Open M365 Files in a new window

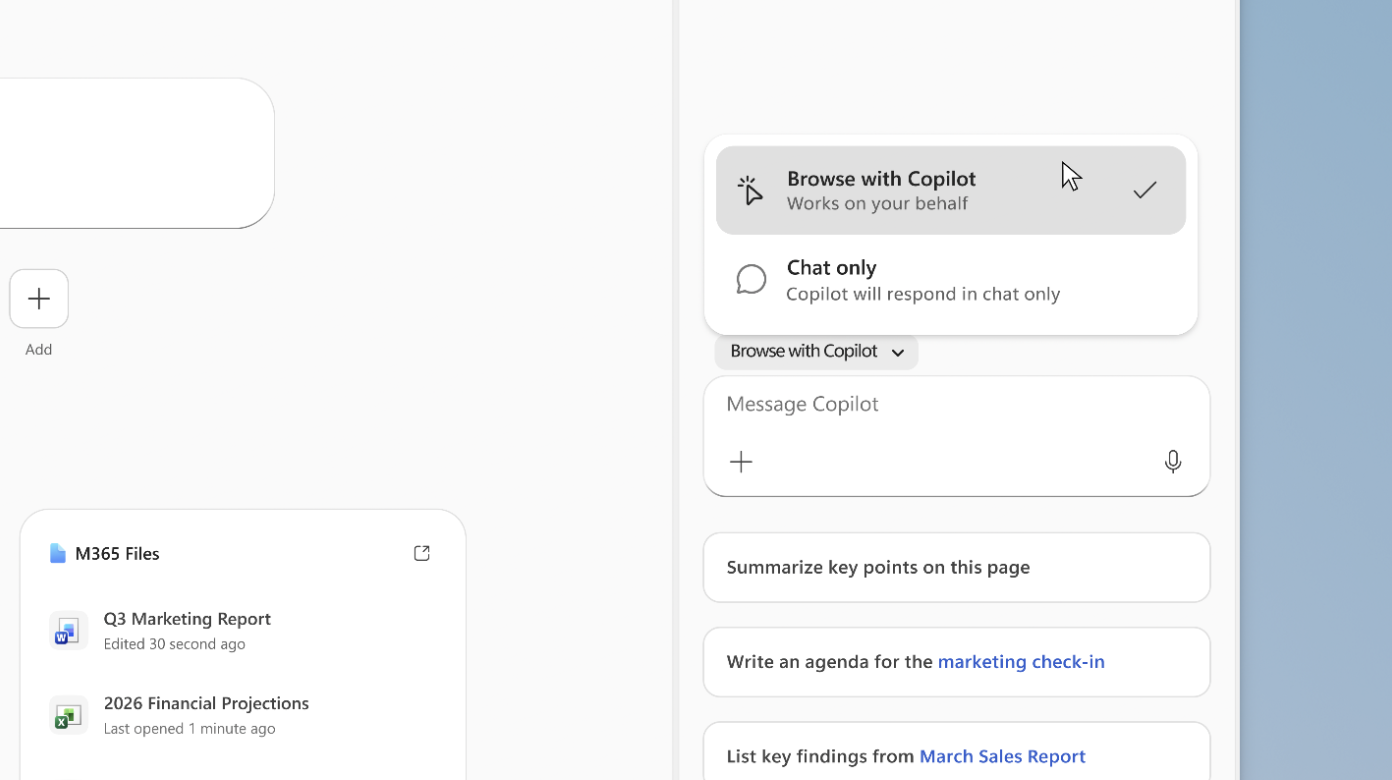(x=422, y=553)
